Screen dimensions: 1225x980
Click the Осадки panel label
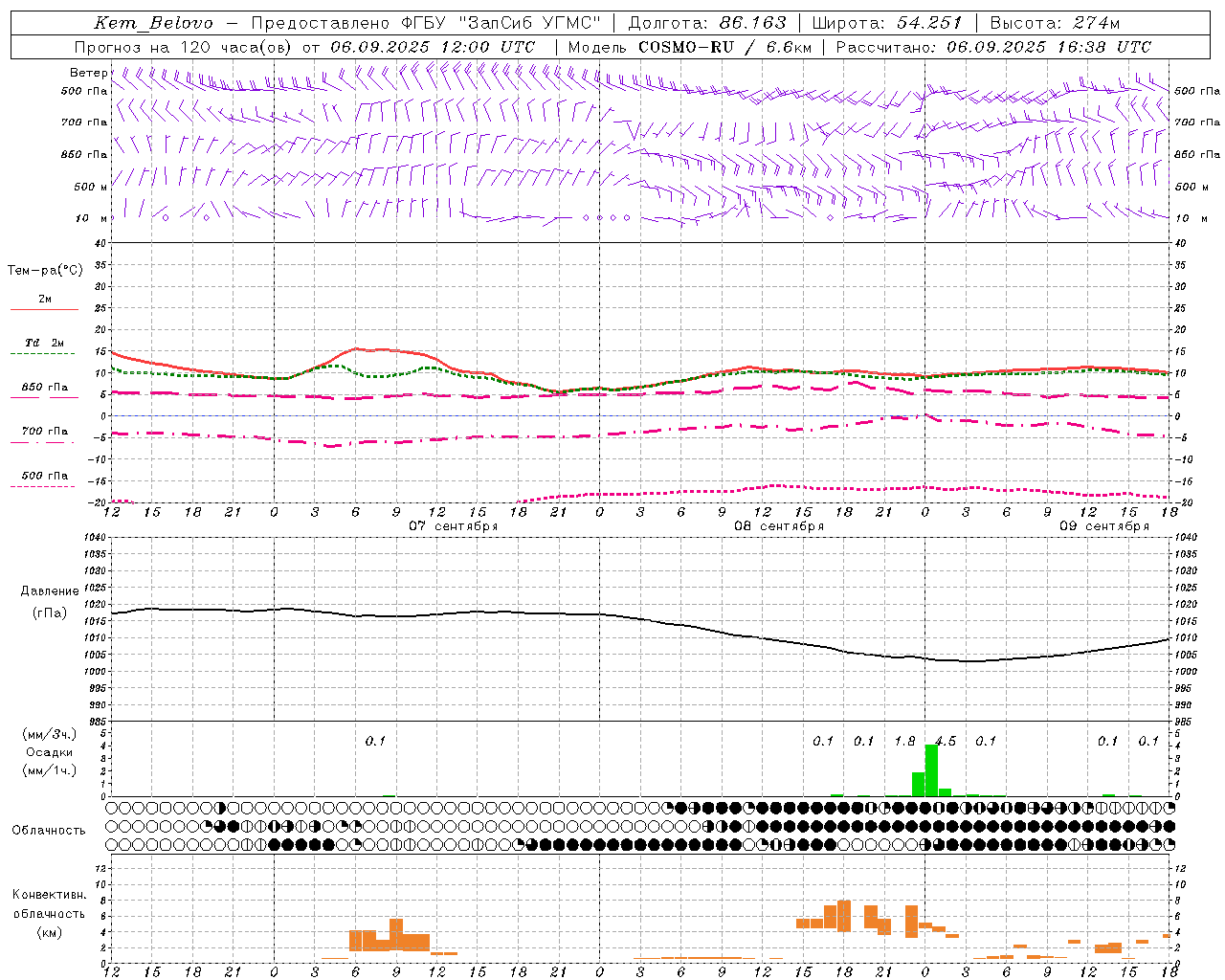pos(49,752)
